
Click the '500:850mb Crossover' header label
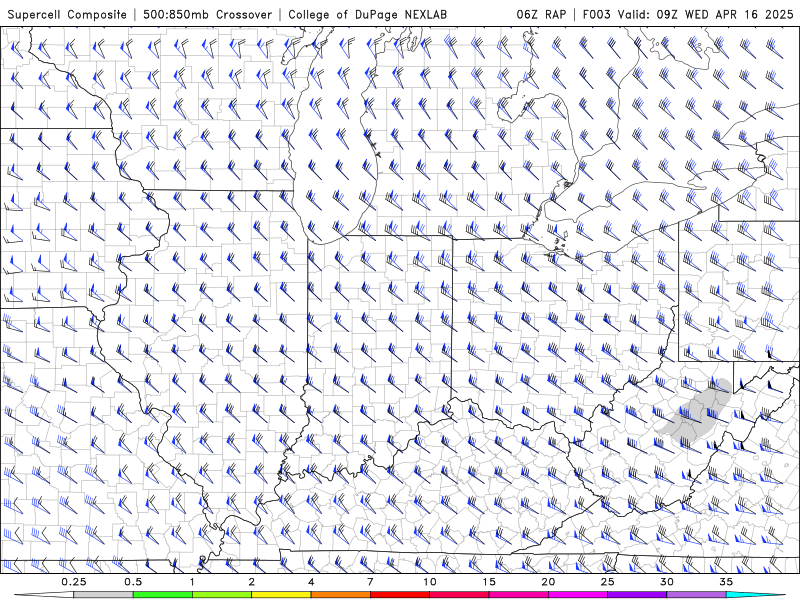tap(208, 14)
